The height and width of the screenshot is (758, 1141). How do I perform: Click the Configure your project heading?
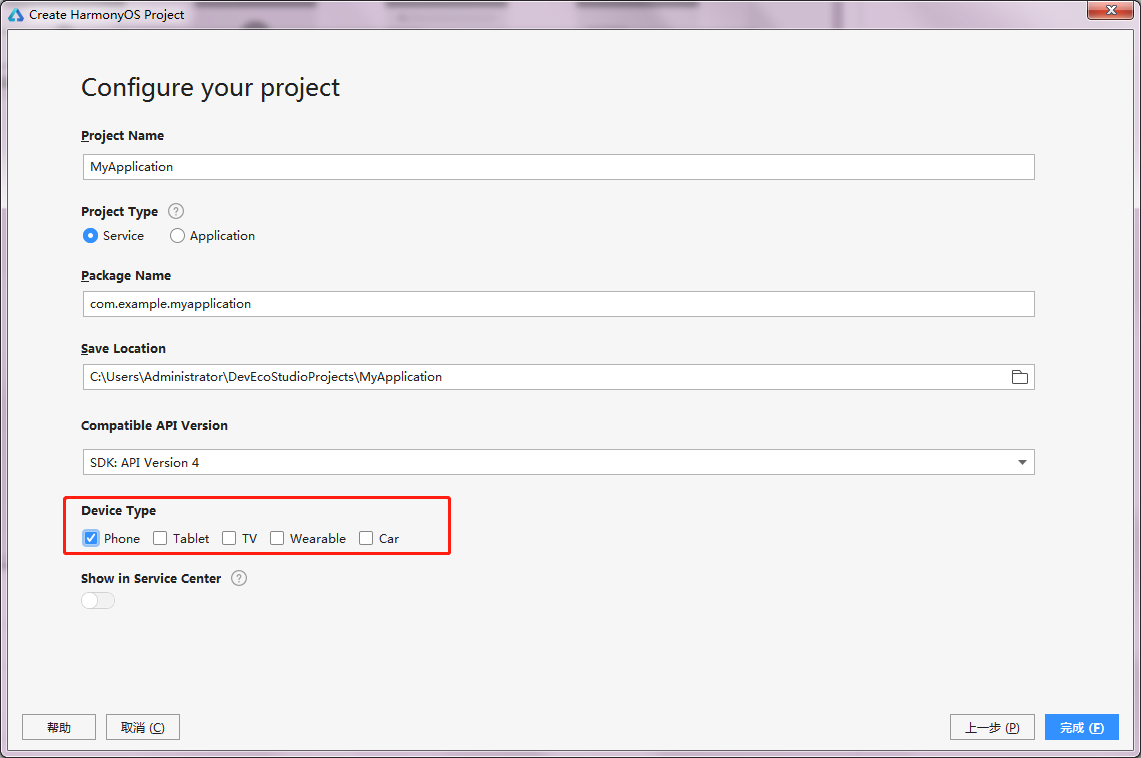210,88
